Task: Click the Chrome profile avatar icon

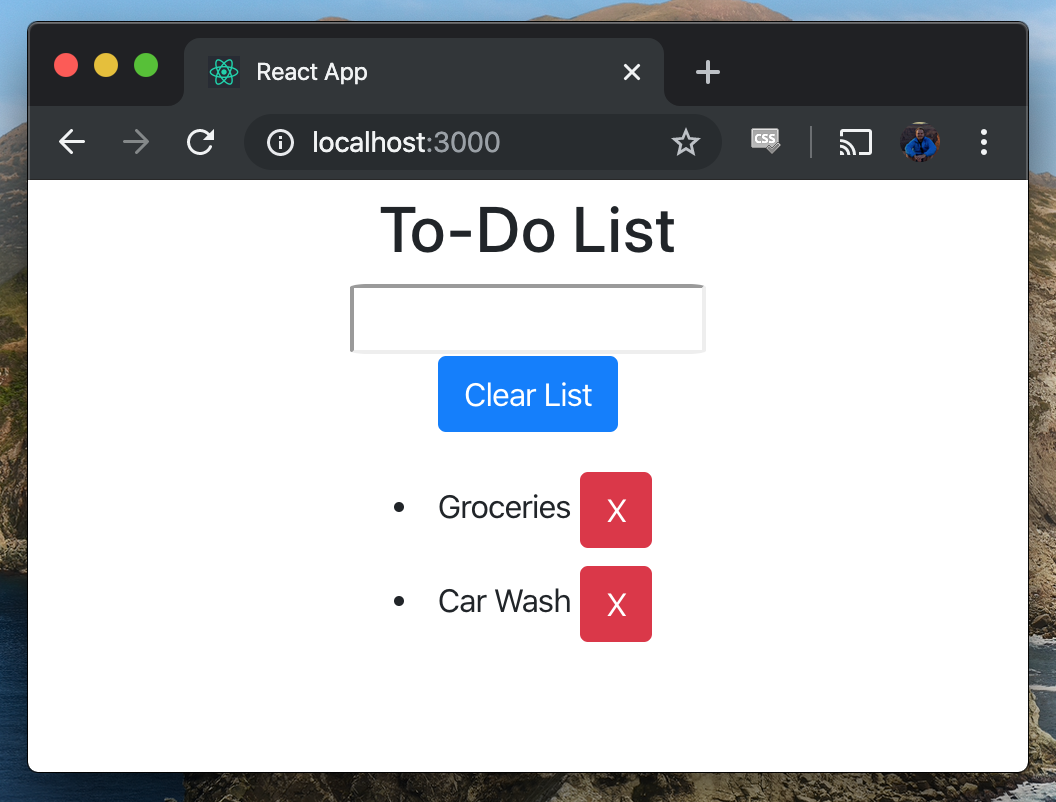Action: tap(918, 142)
